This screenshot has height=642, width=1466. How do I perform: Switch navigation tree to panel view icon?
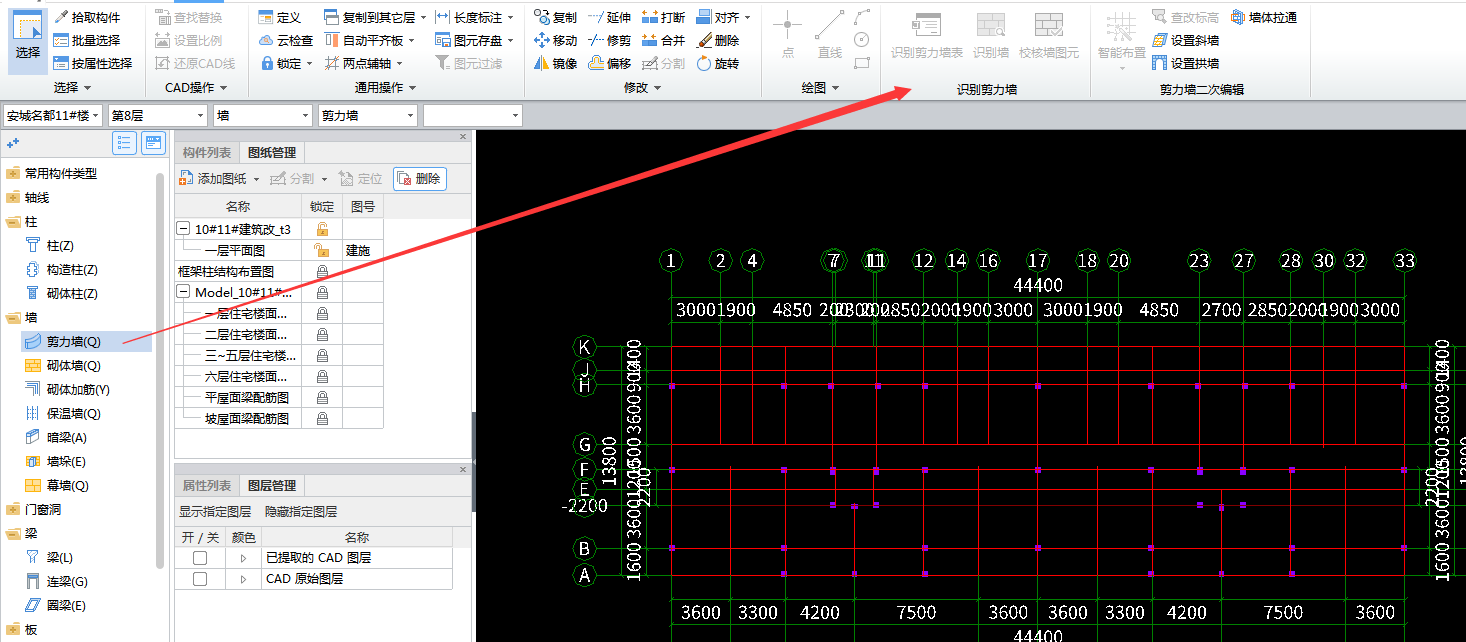(153, 143)
